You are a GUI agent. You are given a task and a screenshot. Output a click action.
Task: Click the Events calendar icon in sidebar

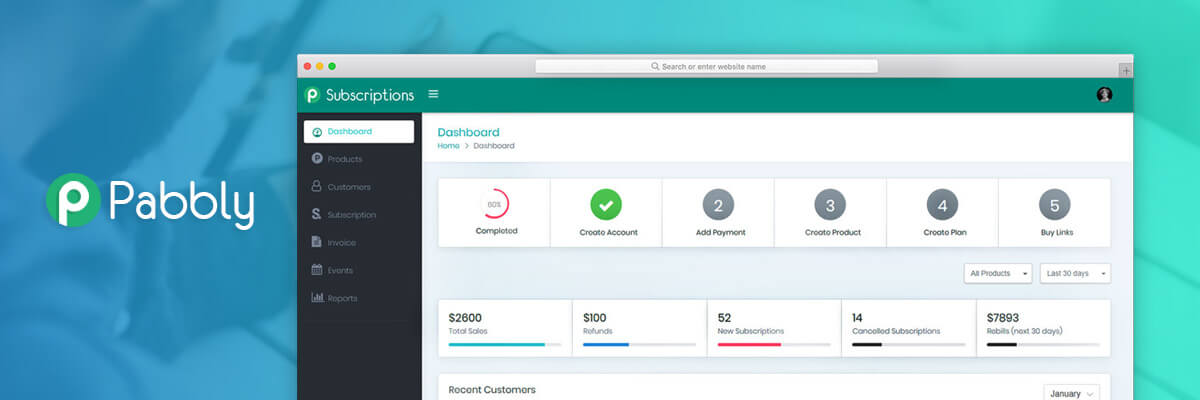[317, 270]
